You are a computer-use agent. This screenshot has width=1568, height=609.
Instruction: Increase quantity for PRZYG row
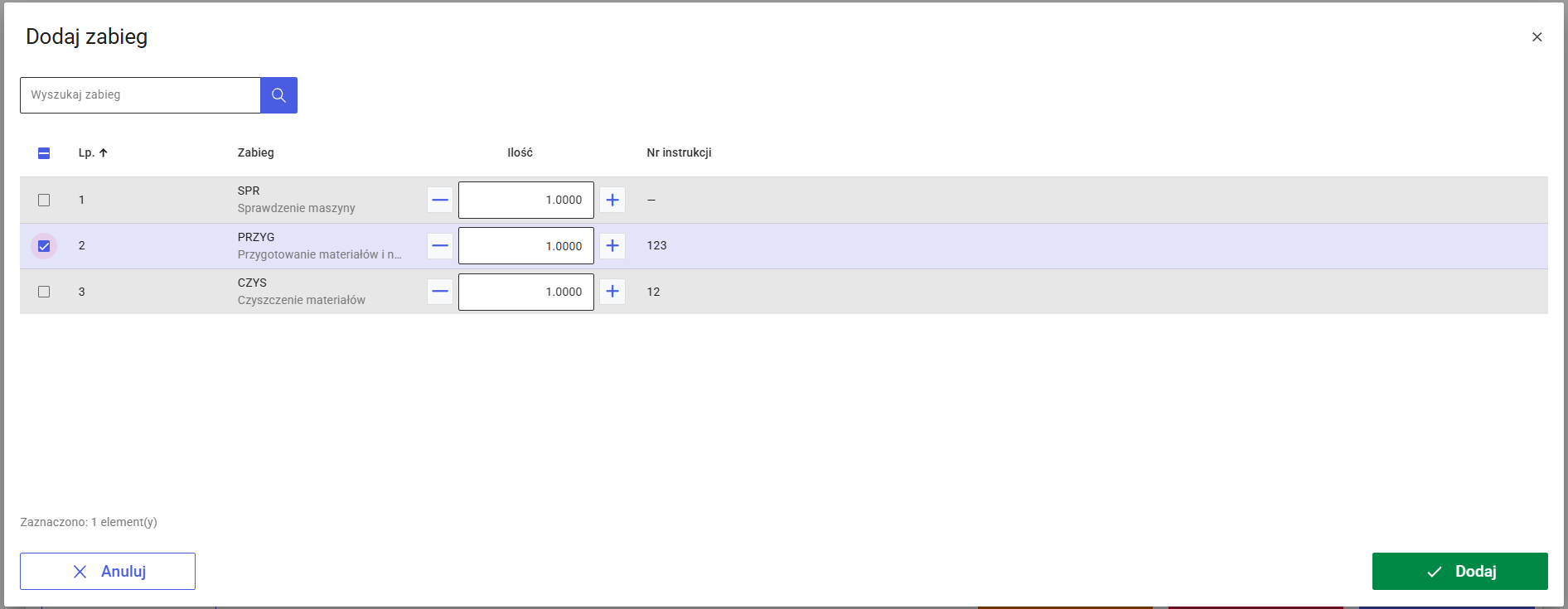coord(612,246)
